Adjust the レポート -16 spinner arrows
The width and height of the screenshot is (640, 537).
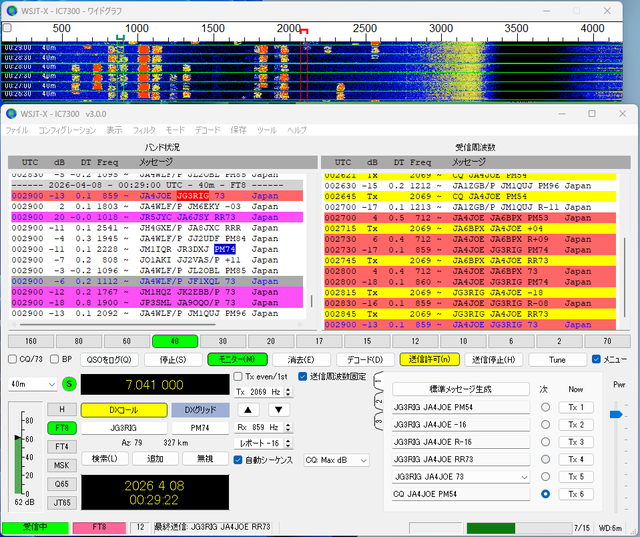[x=288, y=443]
